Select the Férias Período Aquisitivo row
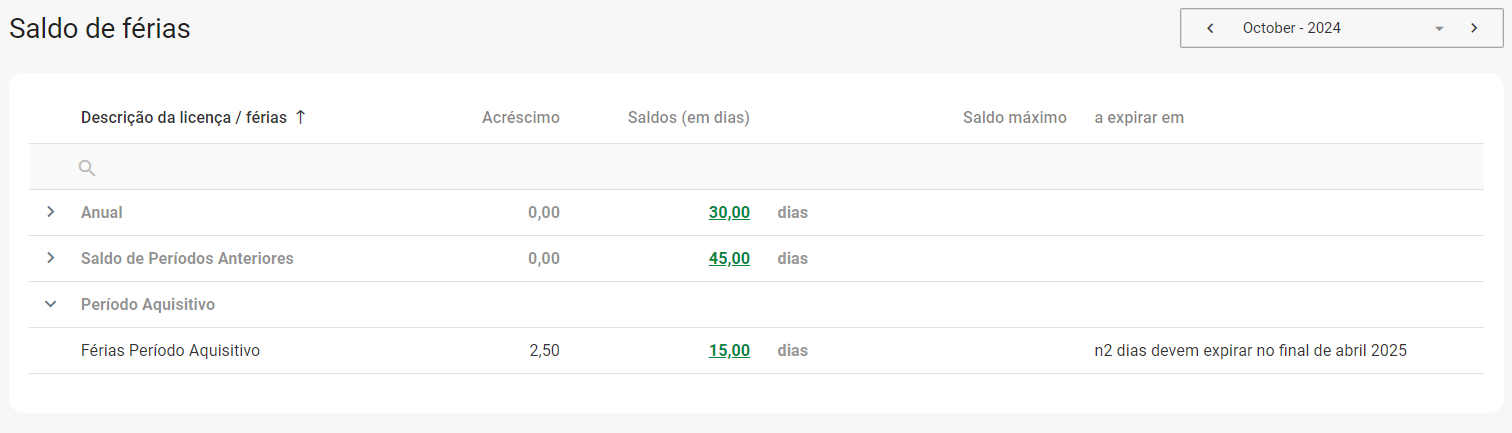Viewport: 1512px width, 433px height. point(170,350)
